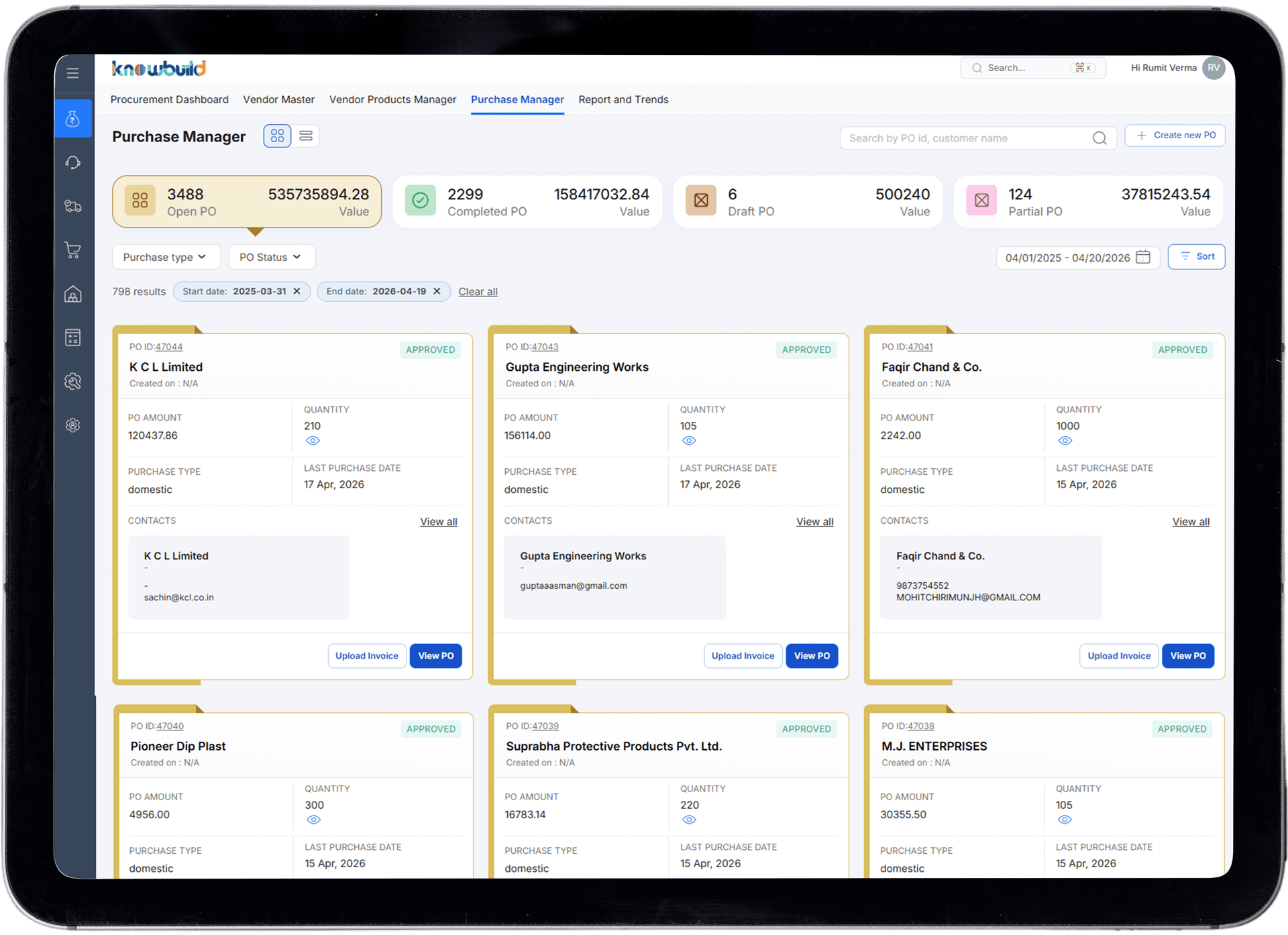View PO for Gupta Engineering Works
Viewport: 1288px width, 935px height.
(x=812, y=656)
